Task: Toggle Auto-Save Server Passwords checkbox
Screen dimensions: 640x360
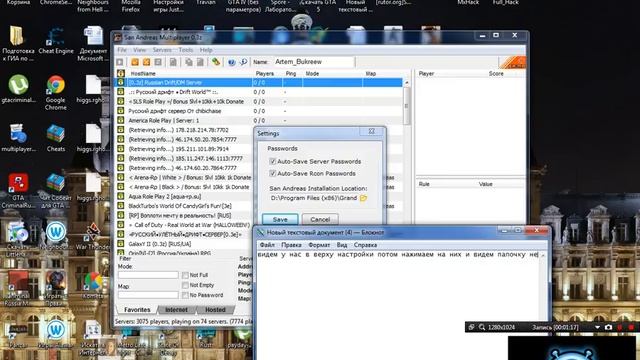Action: tap(273, 161)
